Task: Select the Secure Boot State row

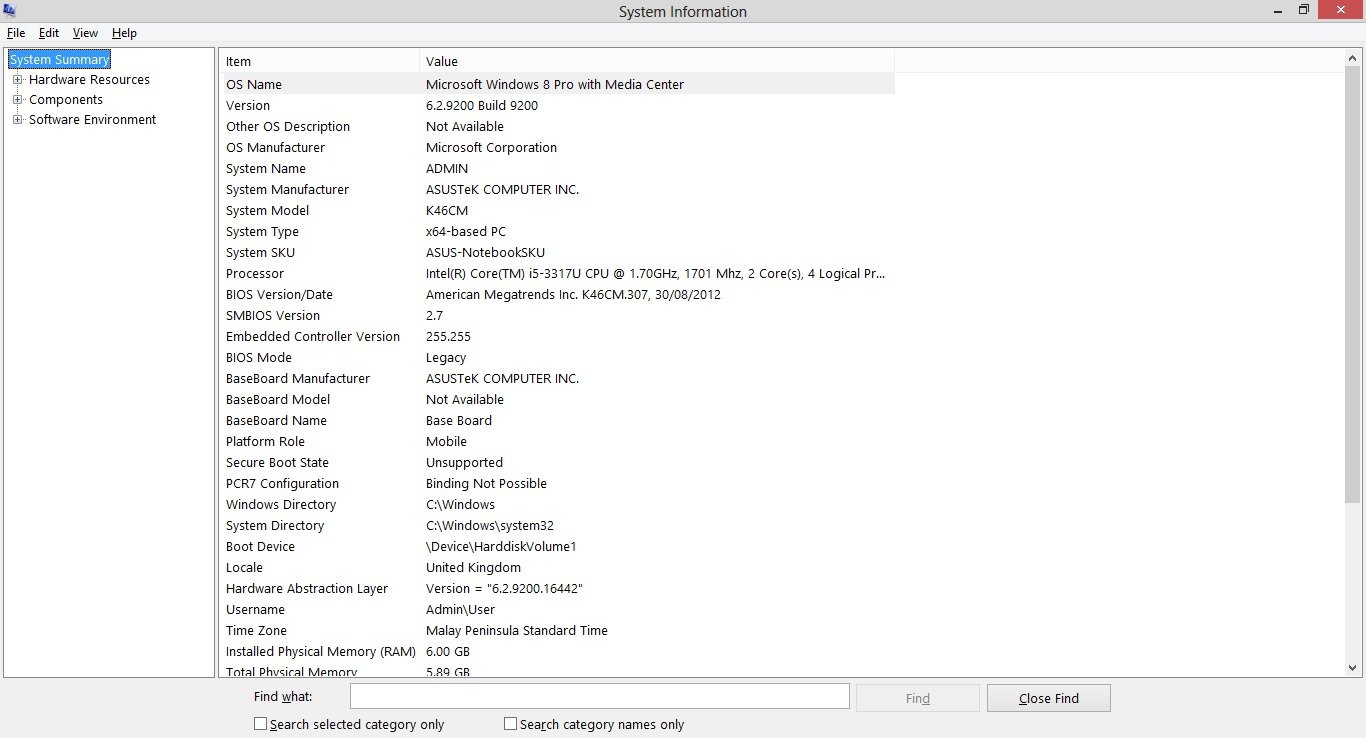Action: (557, 463)
